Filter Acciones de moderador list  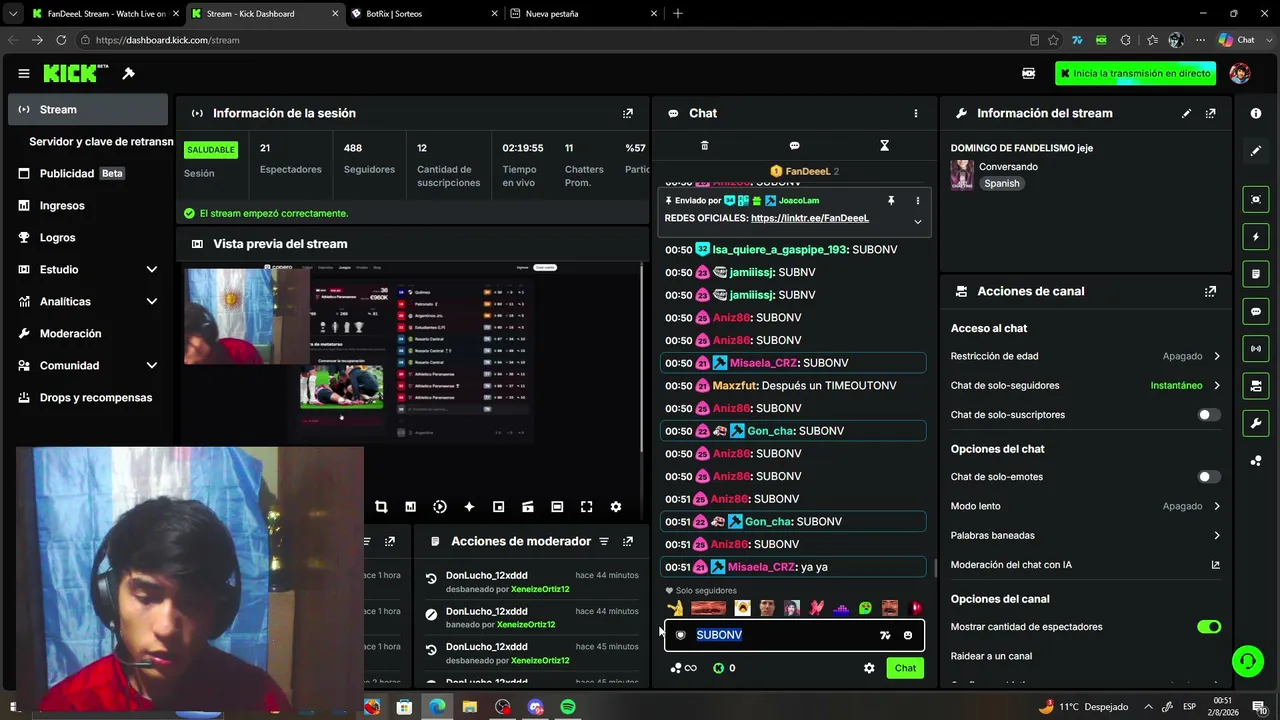(x=604, y=542)
